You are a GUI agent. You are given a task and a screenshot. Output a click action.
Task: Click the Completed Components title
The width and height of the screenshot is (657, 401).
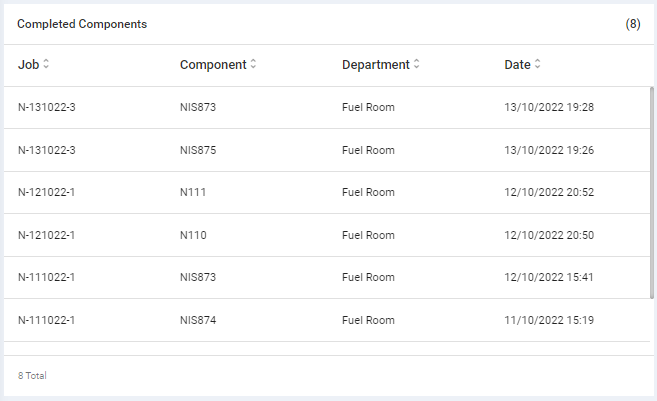82,24
